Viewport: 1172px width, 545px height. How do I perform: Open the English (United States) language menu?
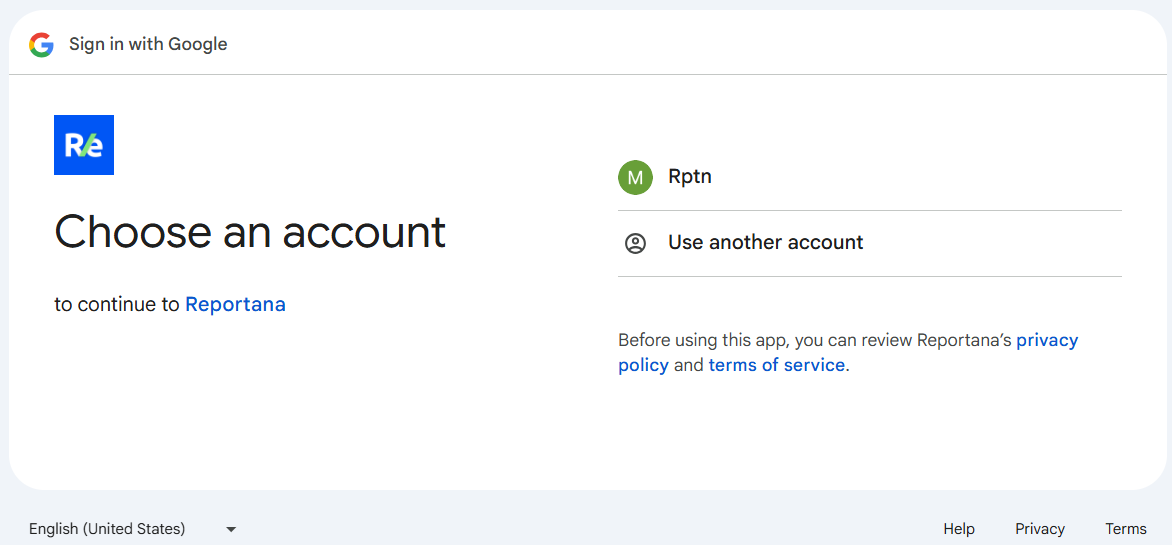click(108, 529)
